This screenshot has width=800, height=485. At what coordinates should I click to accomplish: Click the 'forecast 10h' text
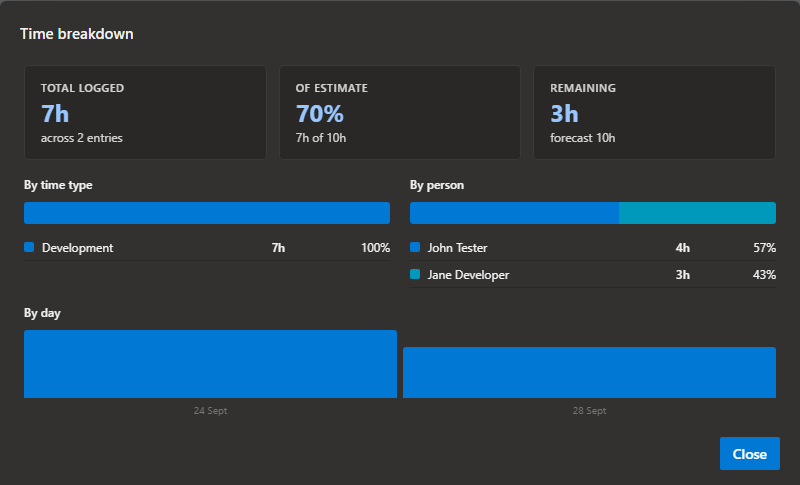(582, 138)
